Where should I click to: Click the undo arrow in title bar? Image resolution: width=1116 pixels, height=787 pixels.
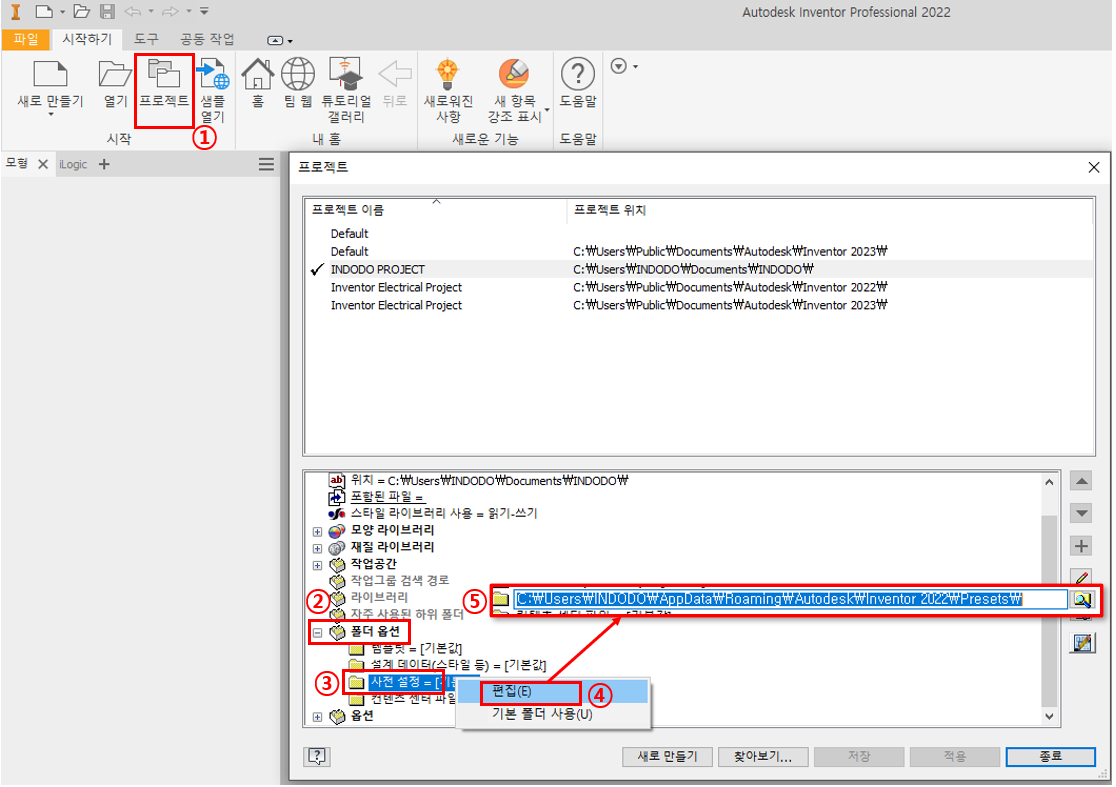(x=133, y=11)
